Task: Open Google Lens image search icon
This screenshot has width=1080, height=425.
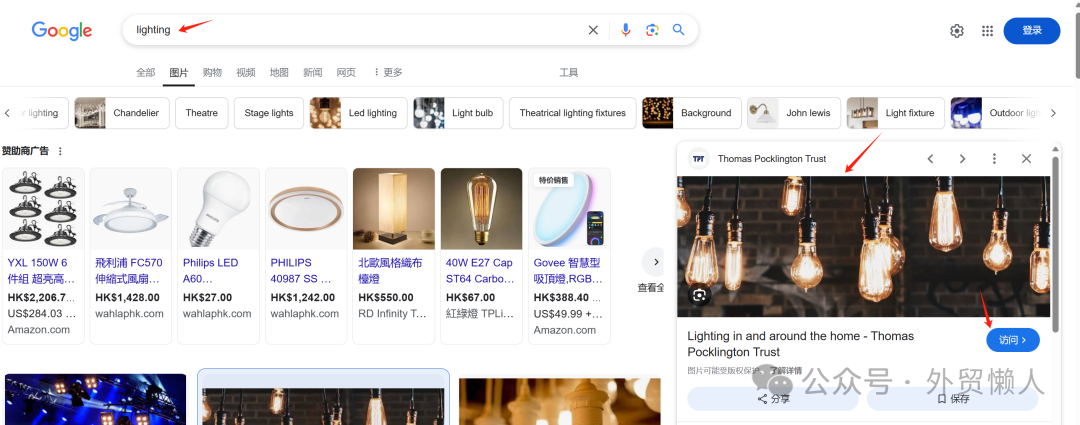Action: pos(652,30)
